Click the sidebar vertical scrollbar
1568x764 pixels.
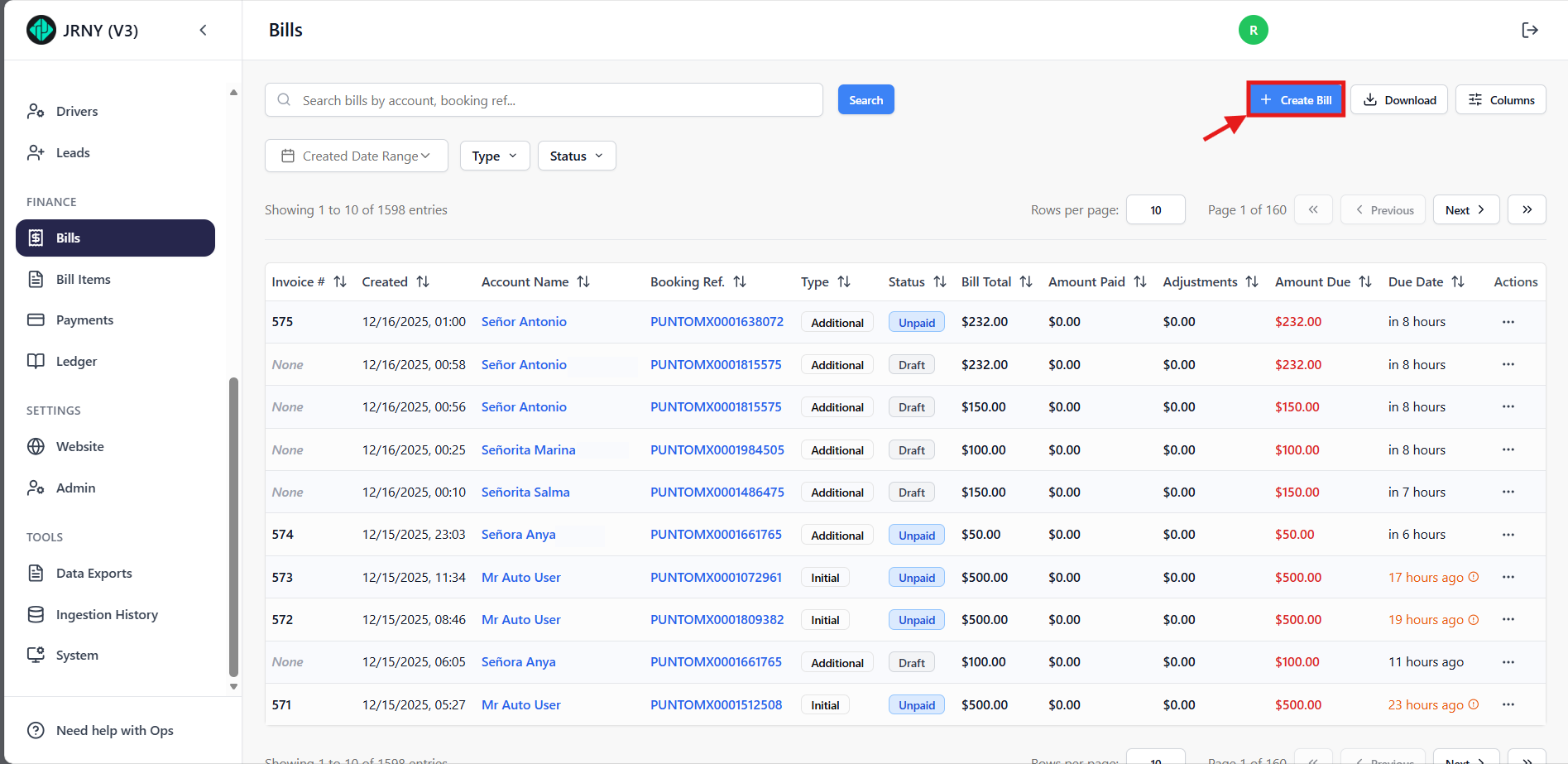(x=233, y=526)
